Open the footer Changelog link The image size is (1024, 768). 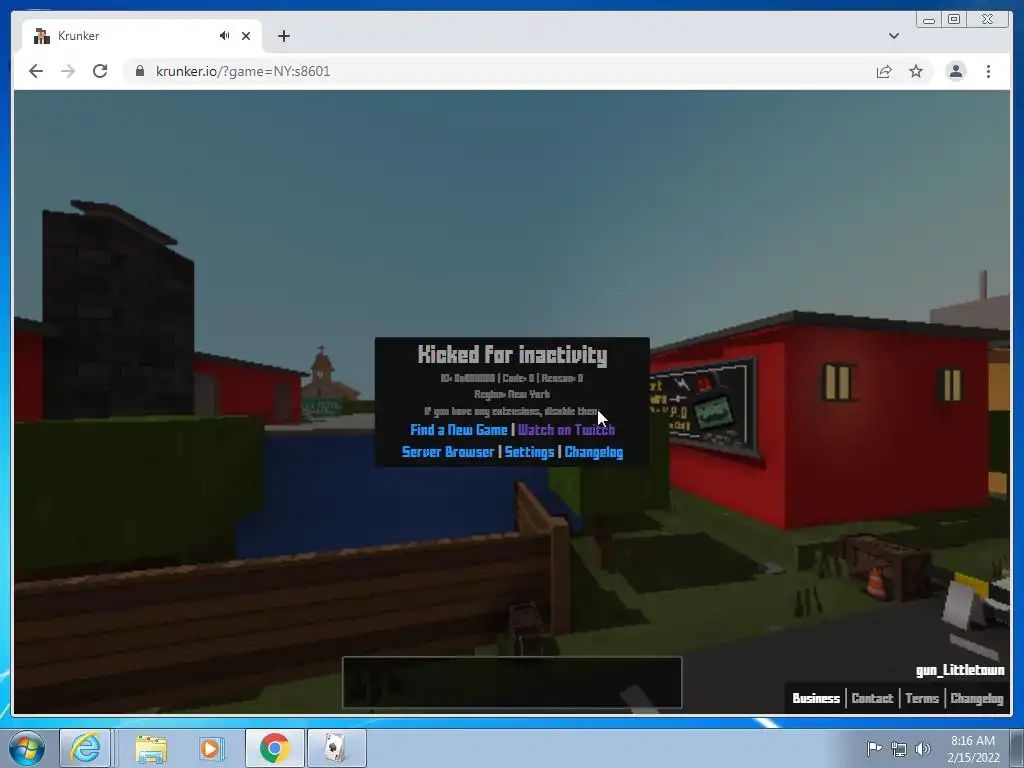976,698
